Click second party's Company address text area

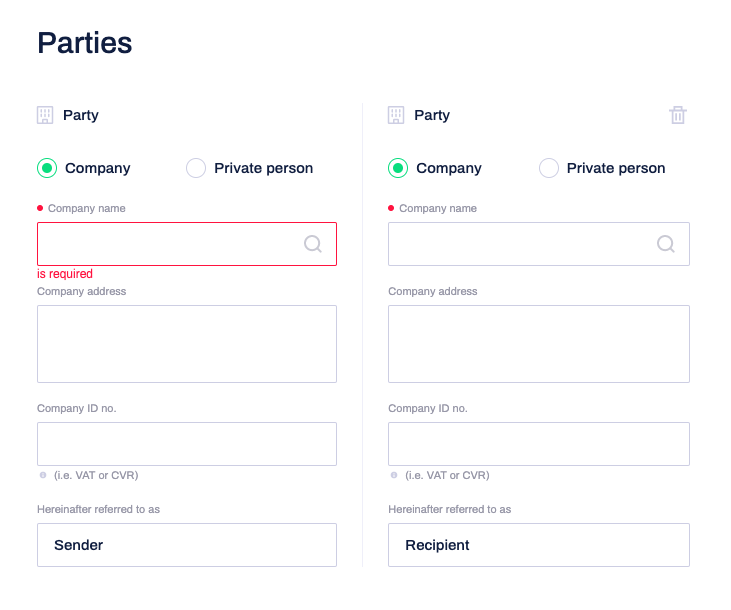coord(539,344)
